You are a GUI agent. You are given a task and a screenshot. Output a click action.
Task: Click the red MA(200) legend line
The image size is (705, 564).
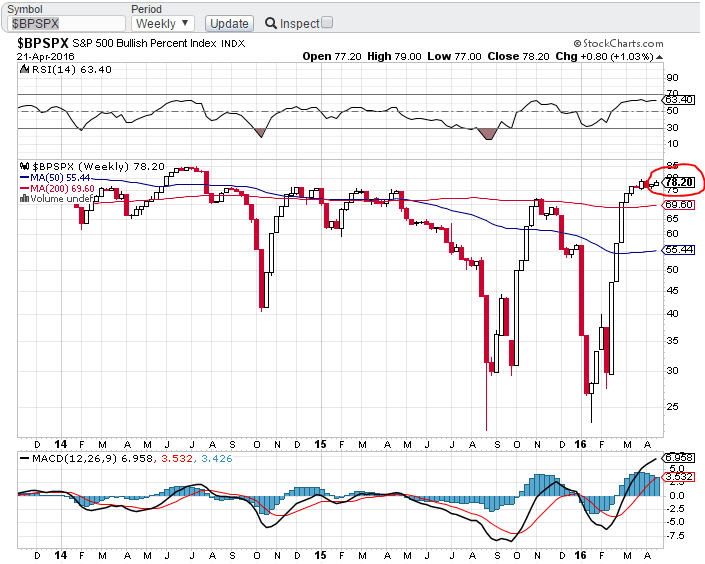coord(24,188)
